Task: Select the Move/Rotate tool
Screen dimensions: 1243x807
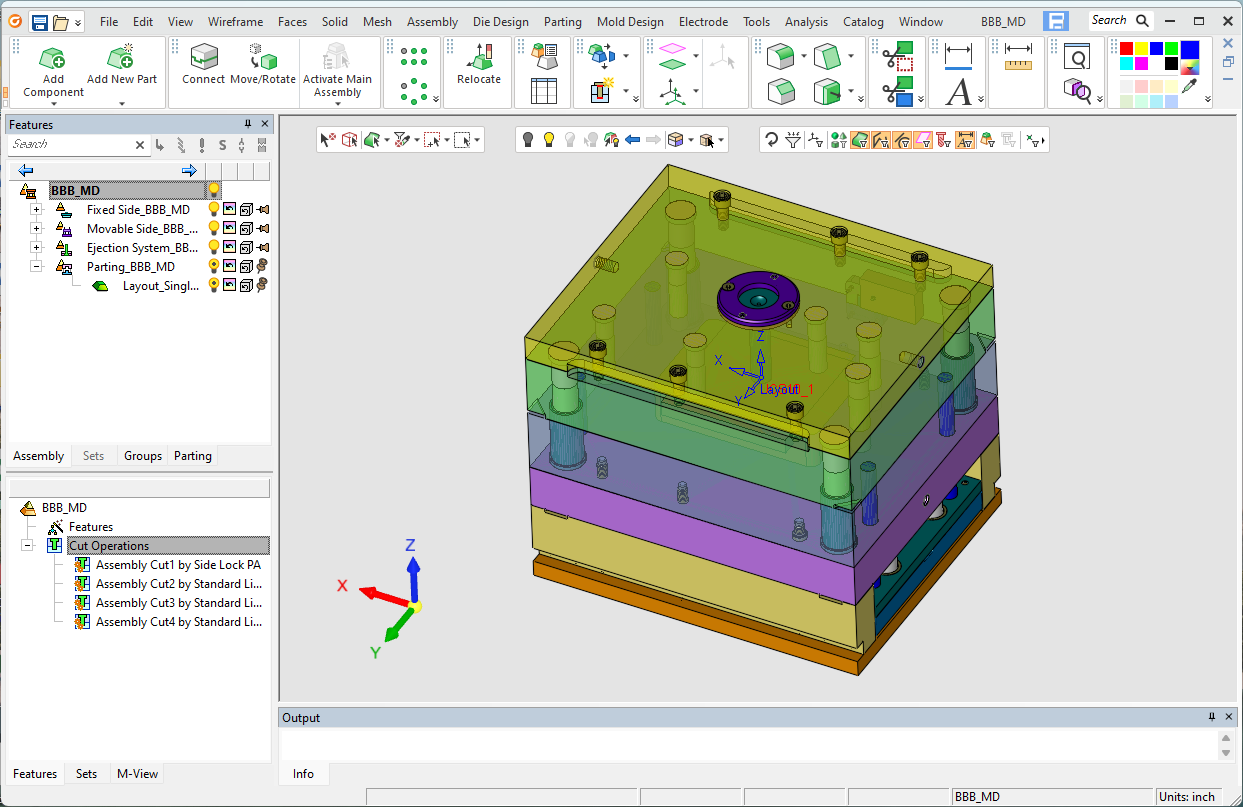Action: coord(263,65)
